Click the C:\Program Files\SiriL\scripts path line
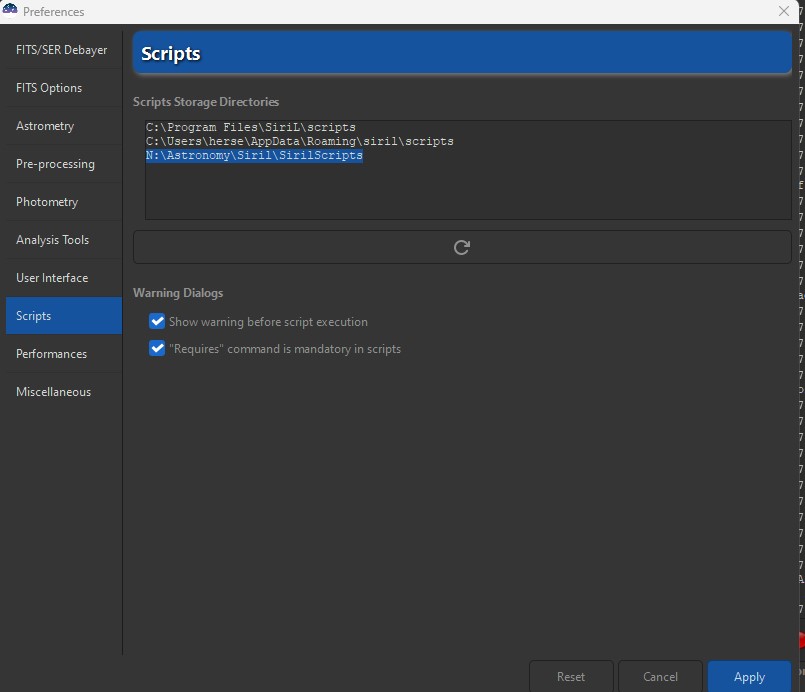 (251, 127)
